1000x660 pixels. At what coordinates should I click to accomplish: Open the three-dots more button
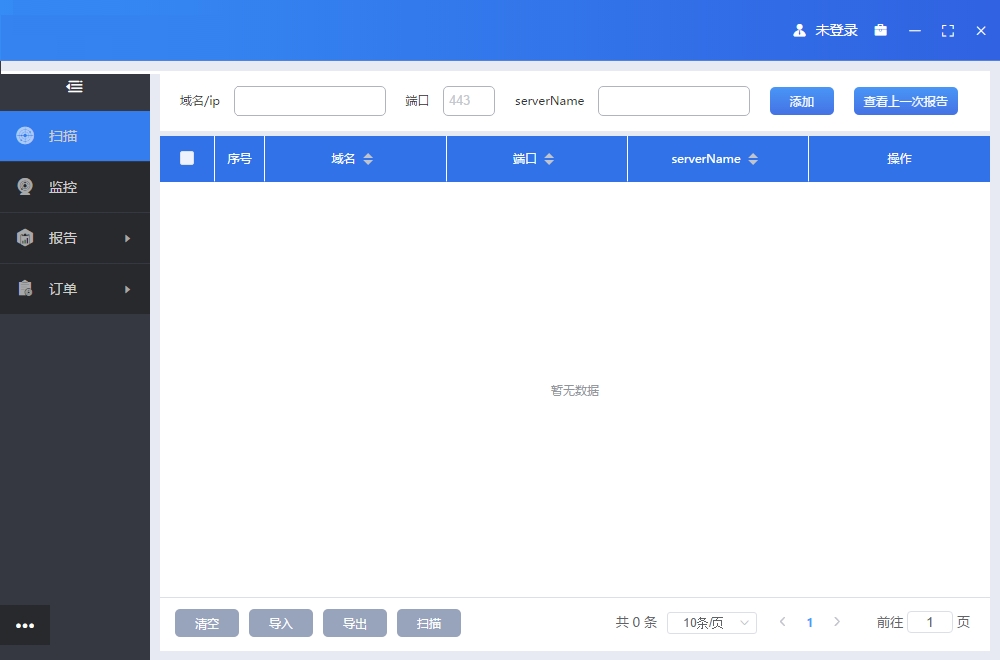coord(25,626)
